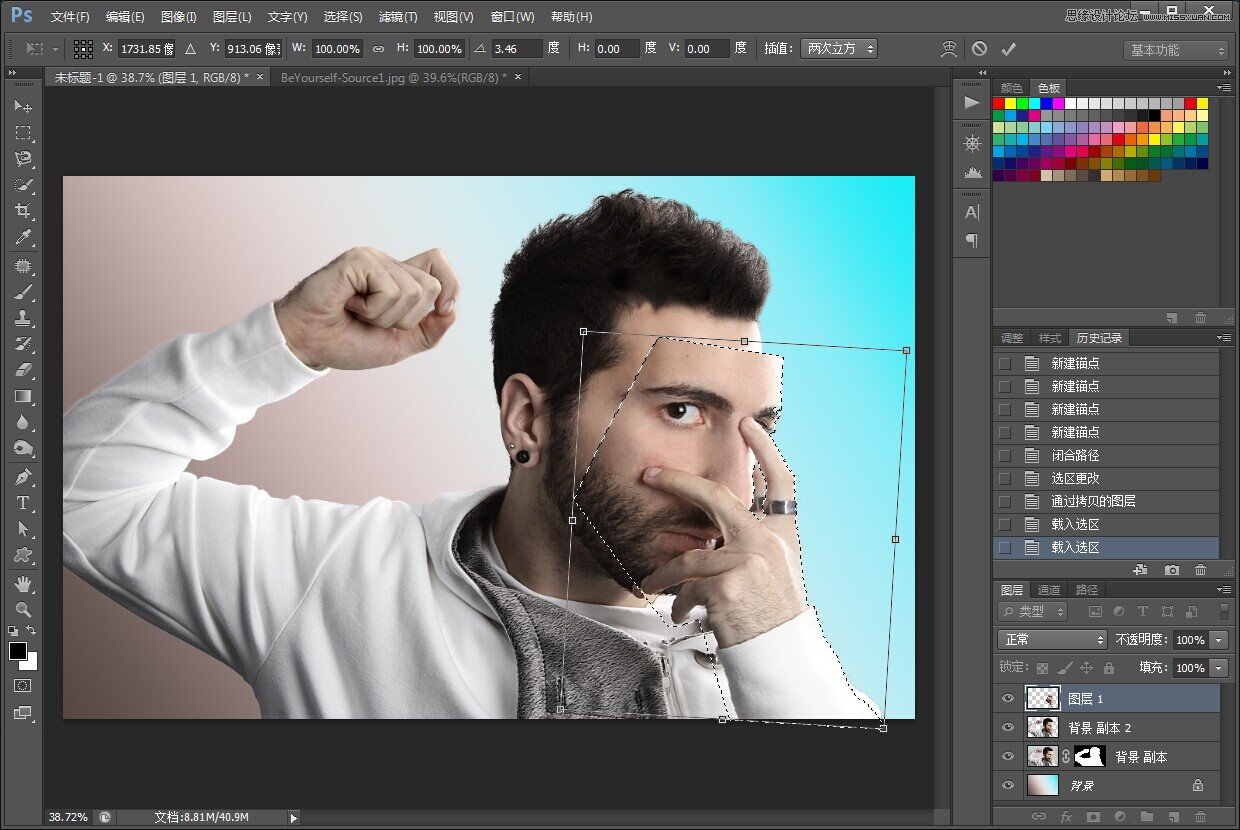Select the Hand tool
The image size is (1240, 830).
pos(23,582)
